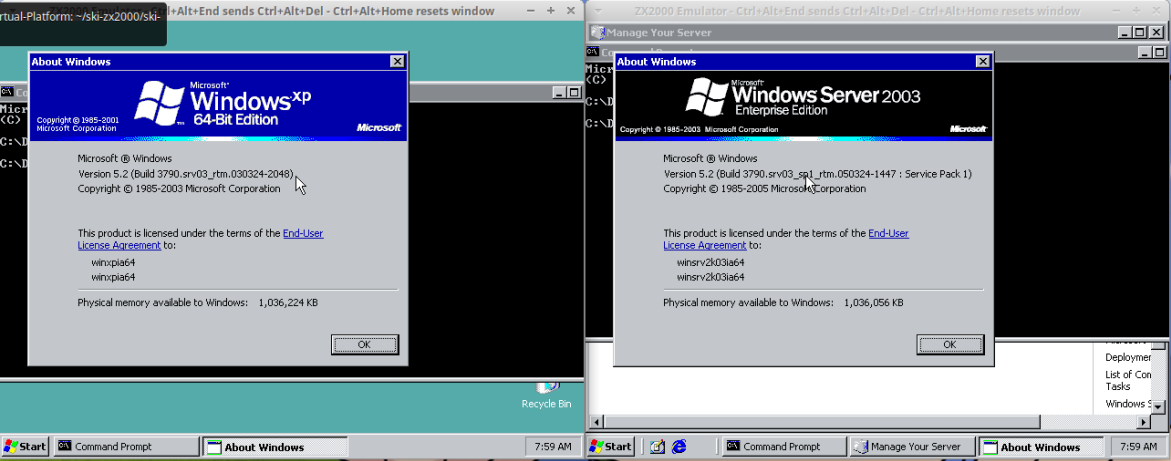Click the '1,036,056 KB' physical memory value

click(x=874, y=303)
